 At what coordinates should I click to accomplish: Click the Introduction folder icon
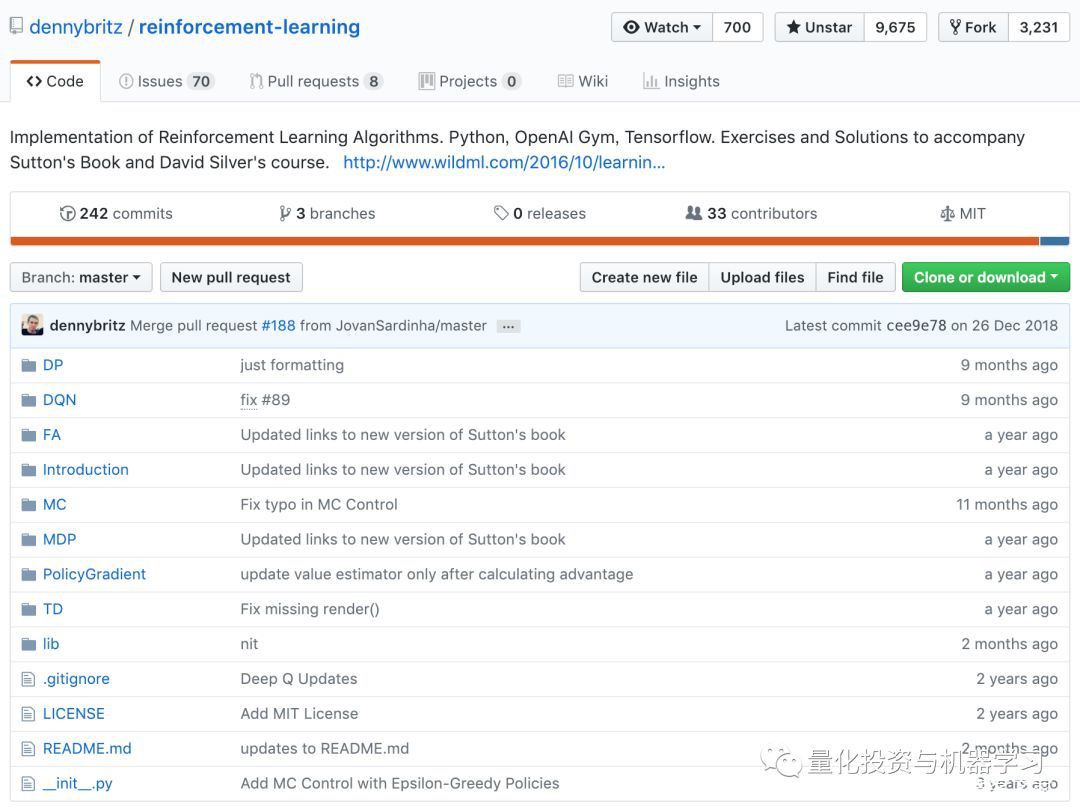coord(28,470)
